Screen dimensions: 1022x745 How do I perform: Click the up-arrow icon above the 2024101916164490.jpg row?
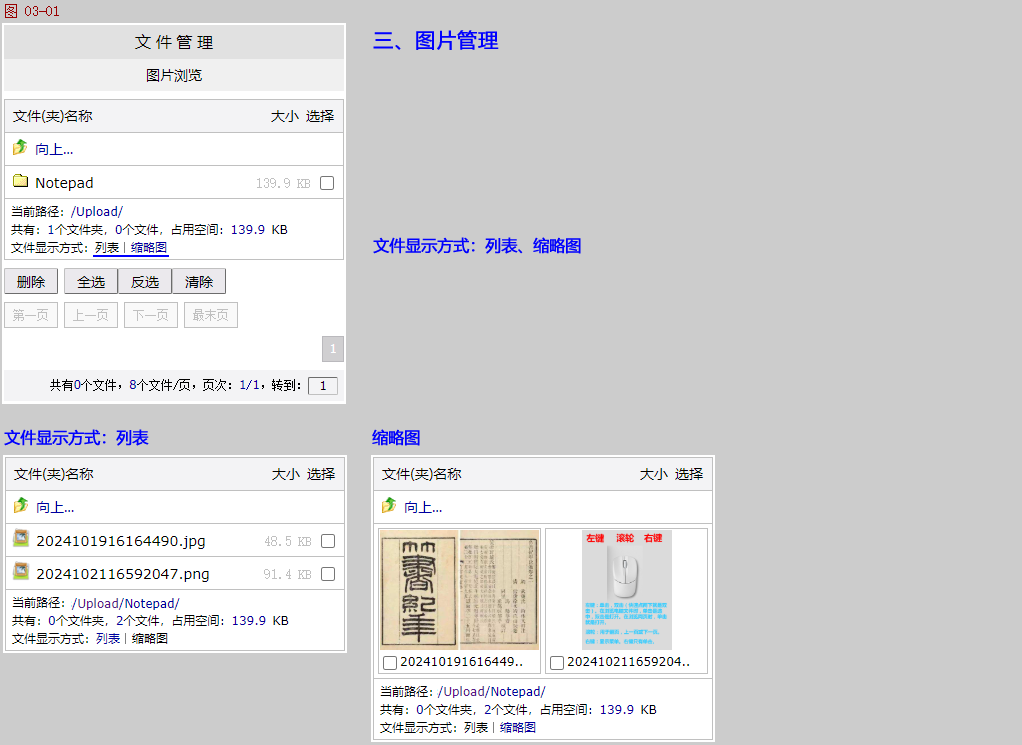pyautogui.click(x=21, y=506)
